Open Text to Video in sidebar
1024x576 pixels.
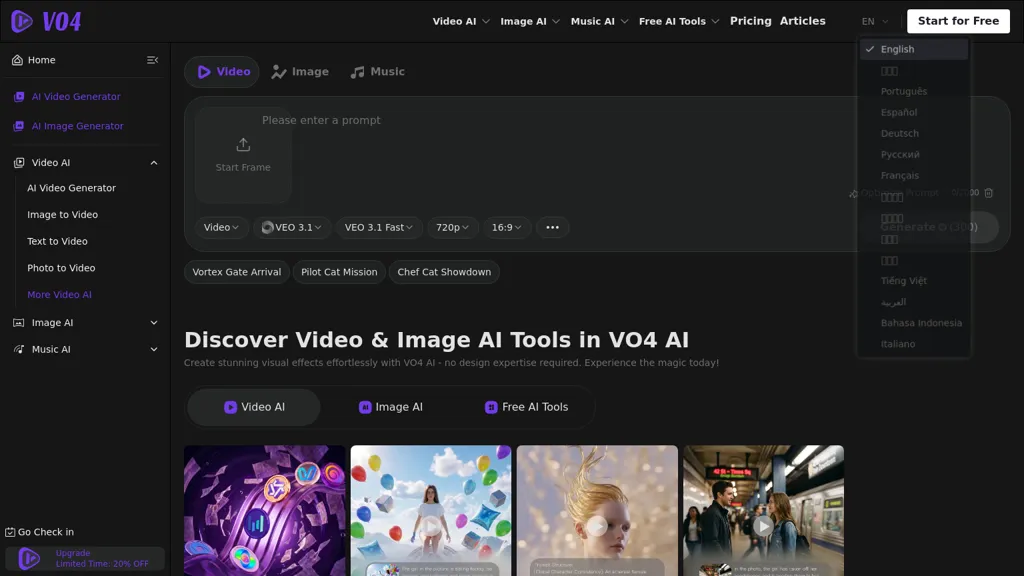click(x=57, y=241)
